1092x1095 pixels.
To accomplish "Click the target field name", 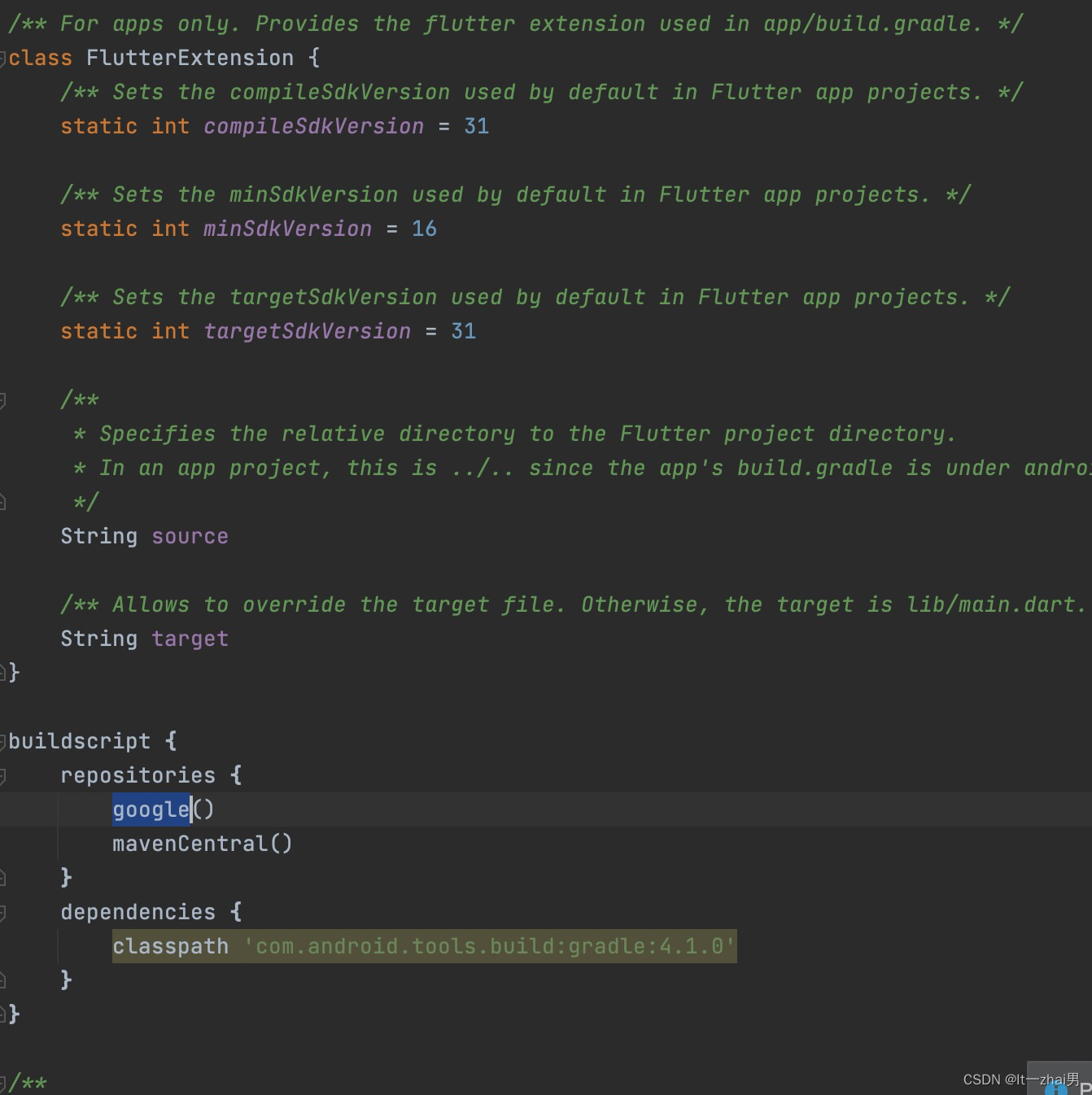I will (190, 639).
